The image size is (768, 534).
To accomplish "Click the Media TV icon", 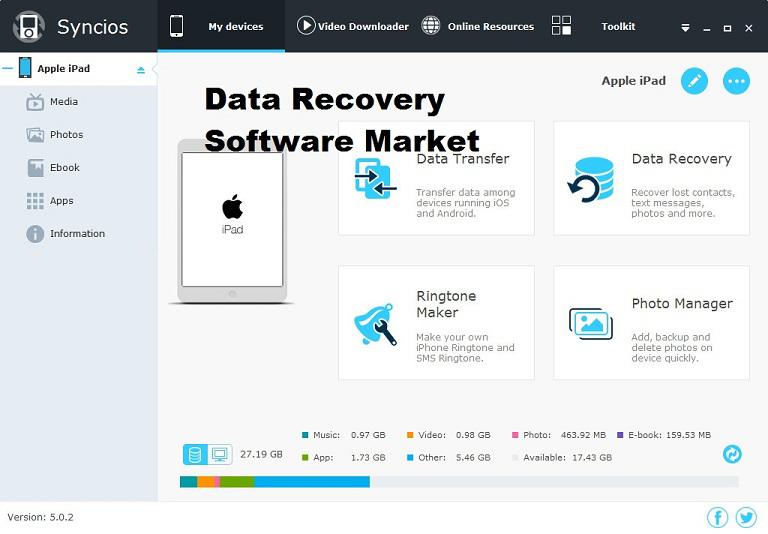I will [35, 102].
